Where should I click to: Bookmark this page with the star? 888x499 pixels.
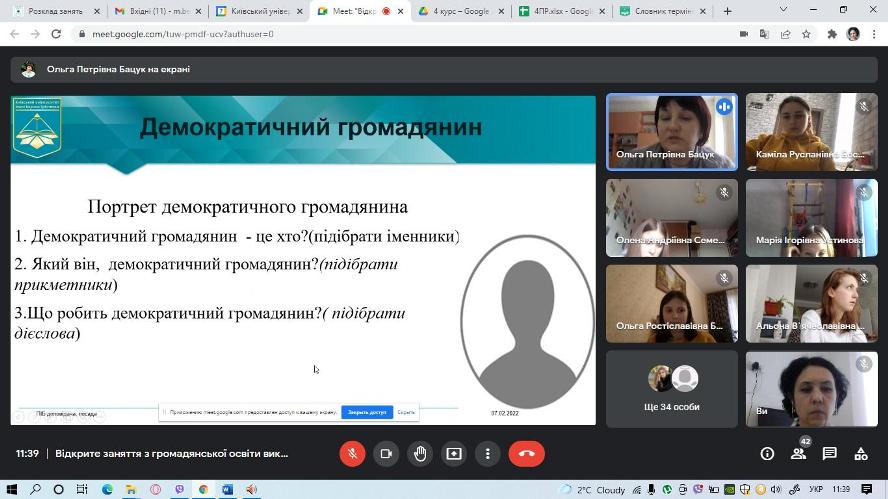(x=806, y=34)
